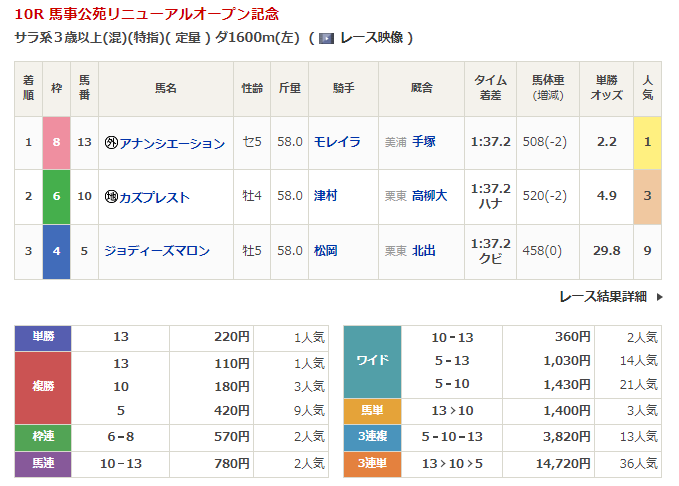View jockey 津村 profile
This screenshot has width=679, height=486.
coord(325,196)
